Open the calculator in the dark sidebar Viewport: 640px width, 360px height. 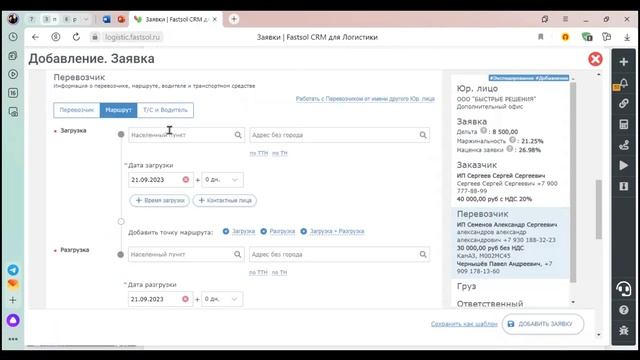[x=623, y=124]
